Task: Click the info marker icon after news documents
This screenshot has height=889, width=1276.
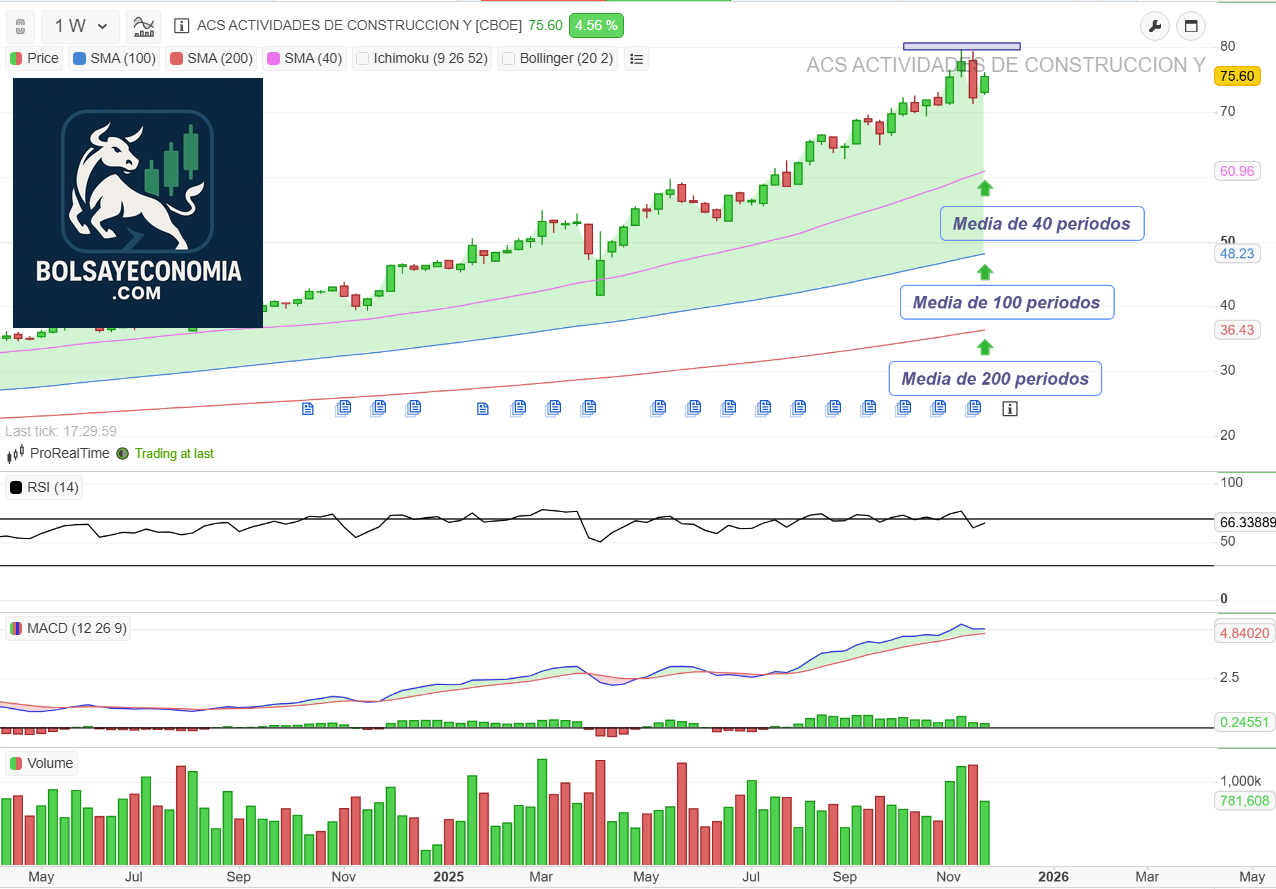Action: pyautogui.click(x=1010, y=408)
